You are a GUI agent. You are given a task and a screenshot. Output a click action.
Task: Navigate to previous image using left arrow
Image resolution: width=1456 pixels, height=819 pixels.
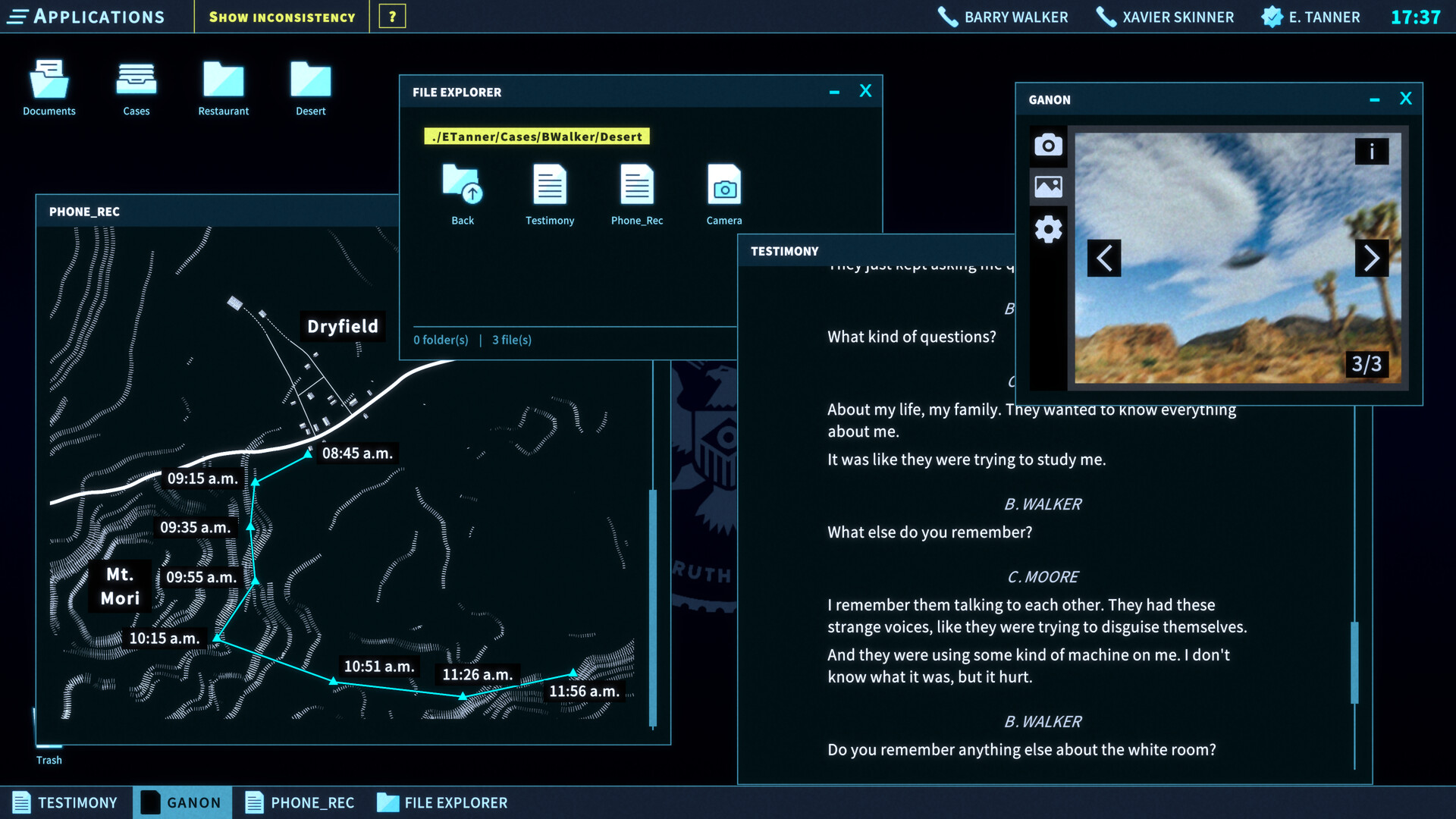pyautogui.click(x=1103, y=258)
